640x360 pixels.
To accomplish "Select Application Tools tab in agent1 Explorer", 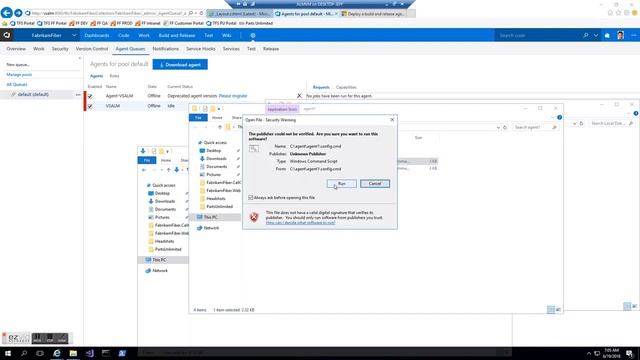I will [282, 109].
